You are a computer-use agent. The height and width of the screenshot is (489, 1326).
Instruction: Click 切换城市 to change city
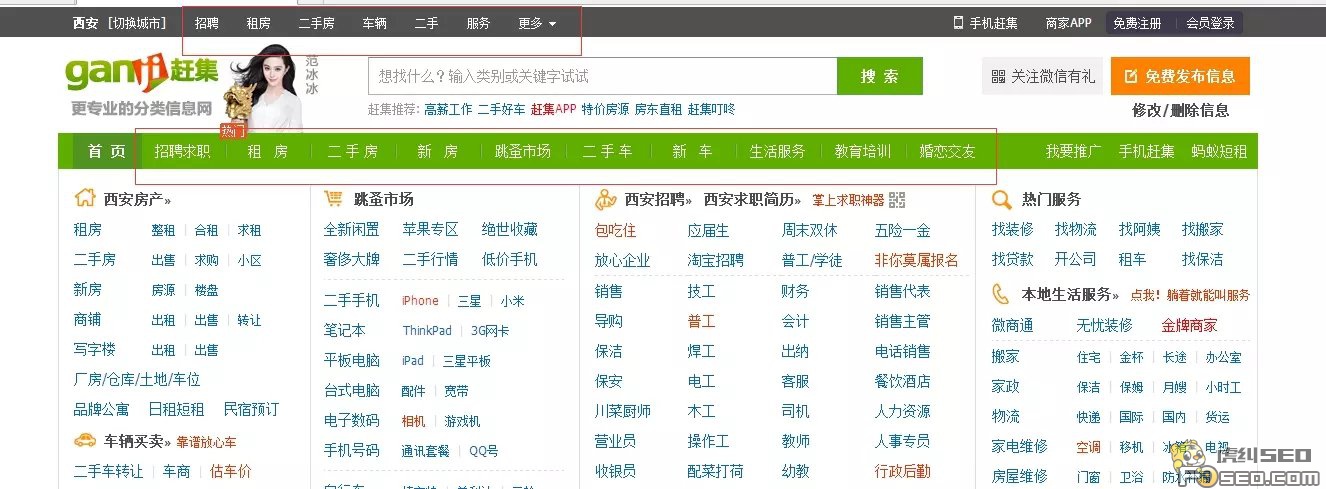137,23
